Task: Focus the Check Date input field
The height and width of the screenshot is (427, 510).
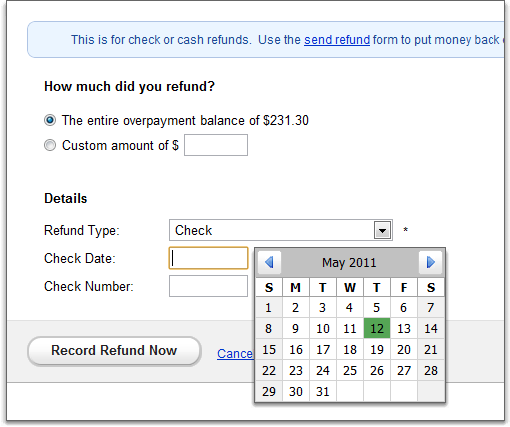Action: [209, 258]
